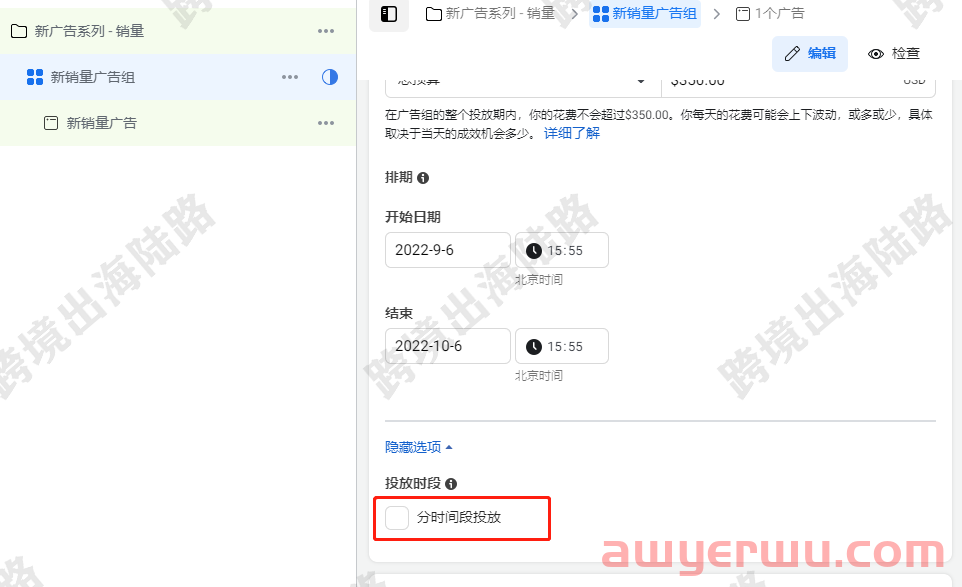
Task: Click the folder icon beside the 新广告系列 tree row
Action: tap(19, 31)
